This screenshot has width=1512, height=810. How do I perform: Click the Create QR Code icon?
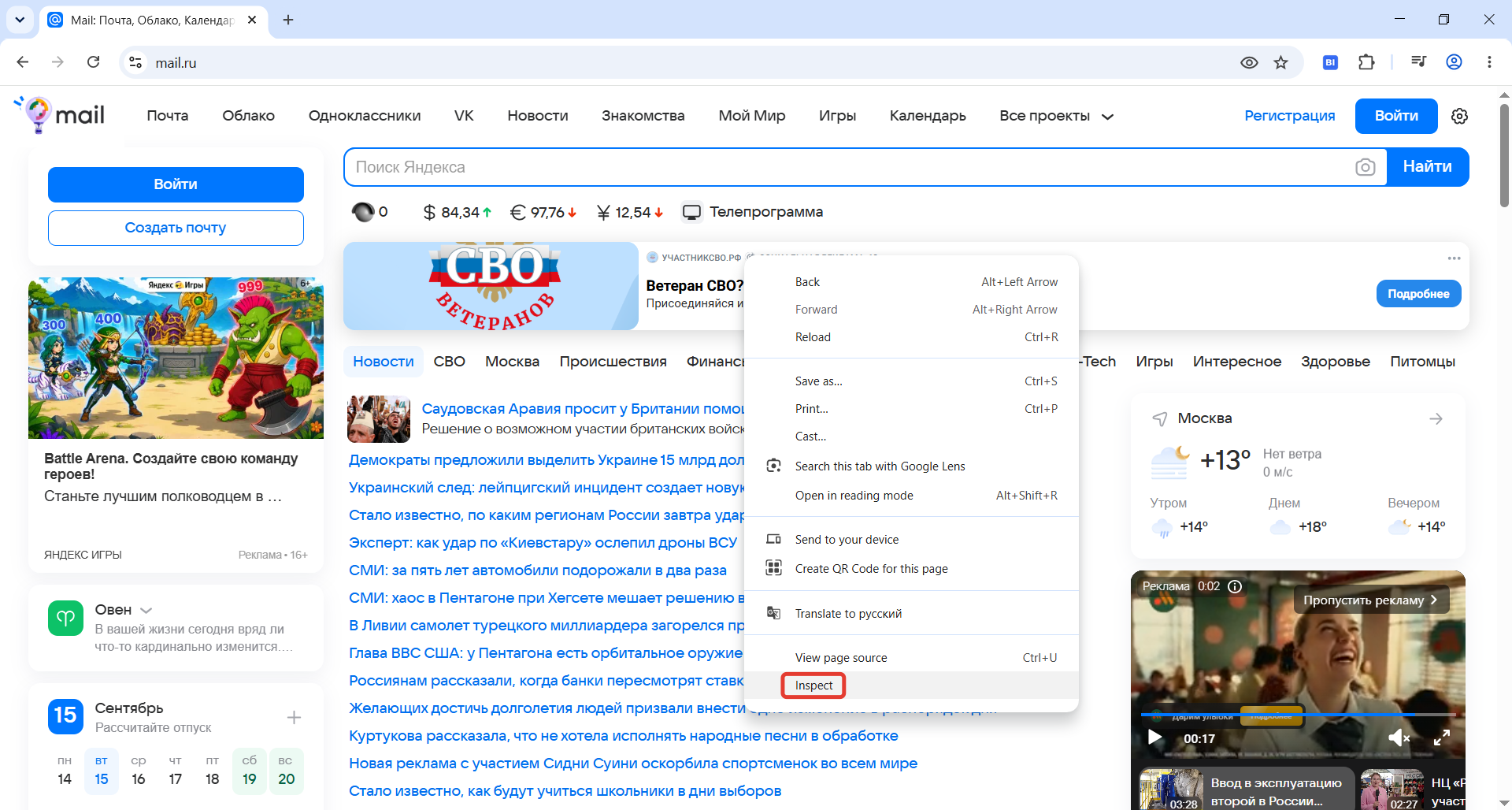[774, 568]
